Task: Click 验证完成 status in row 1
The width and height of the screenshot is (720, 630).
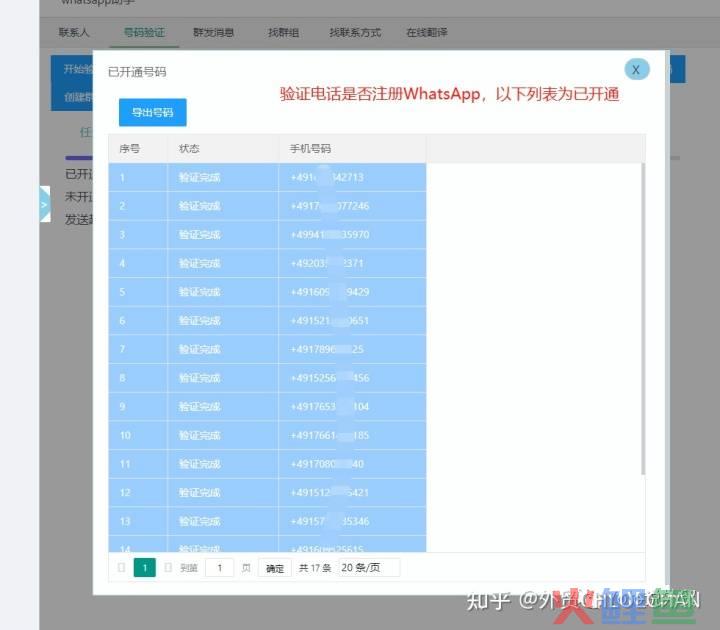Action: click(x=199, y=177)
